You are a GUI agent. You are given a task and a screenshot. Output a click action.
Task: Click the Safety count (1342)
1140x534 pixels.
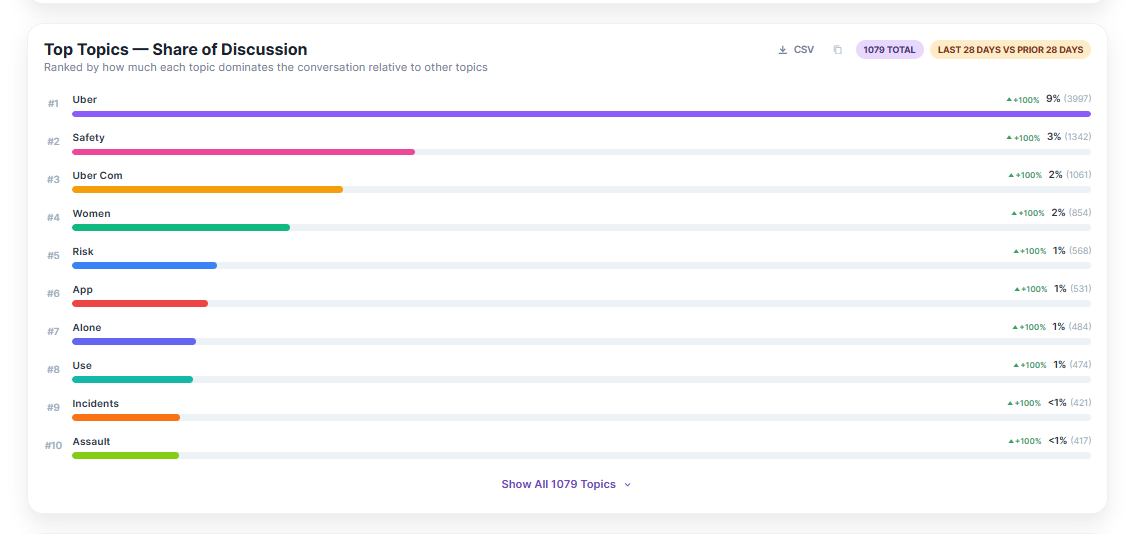[x=1078, y=137]
